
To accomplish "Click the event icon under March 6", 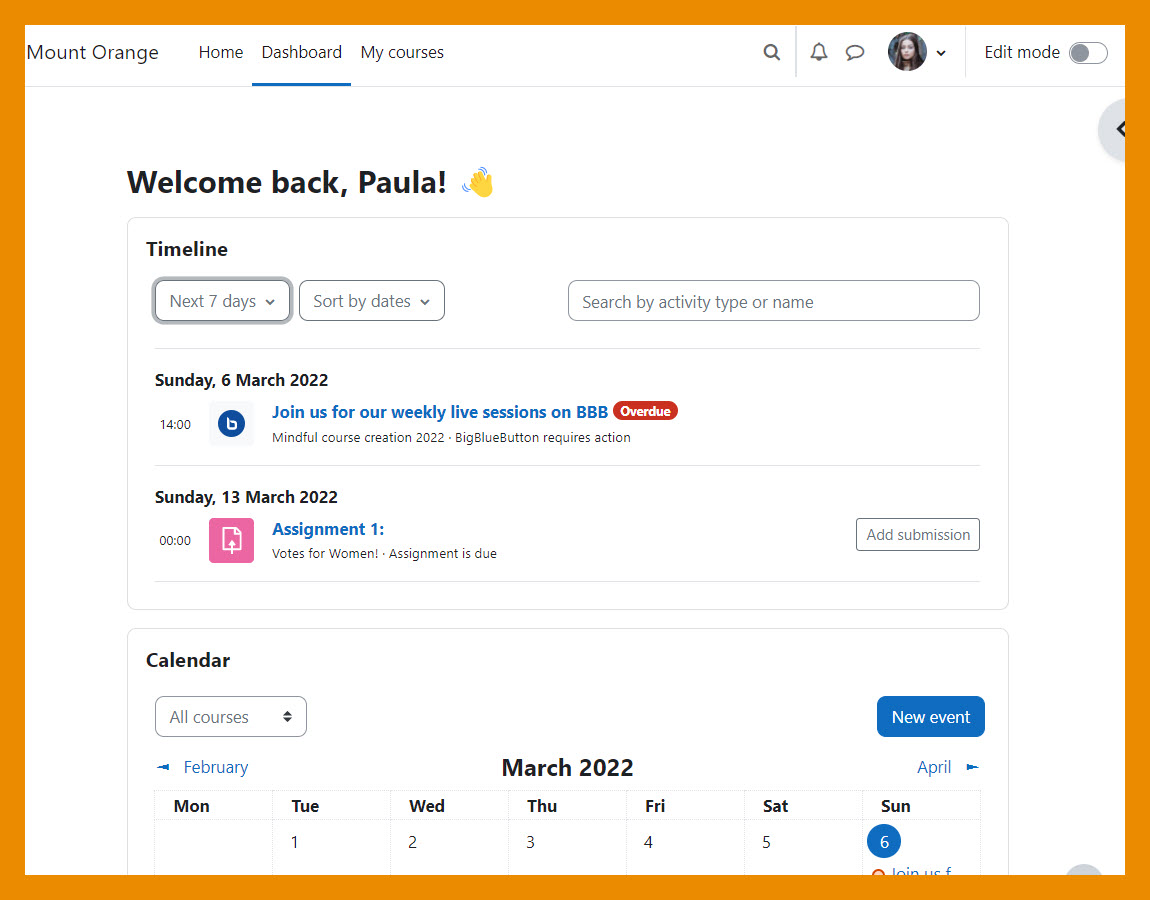I will [878, 872].
